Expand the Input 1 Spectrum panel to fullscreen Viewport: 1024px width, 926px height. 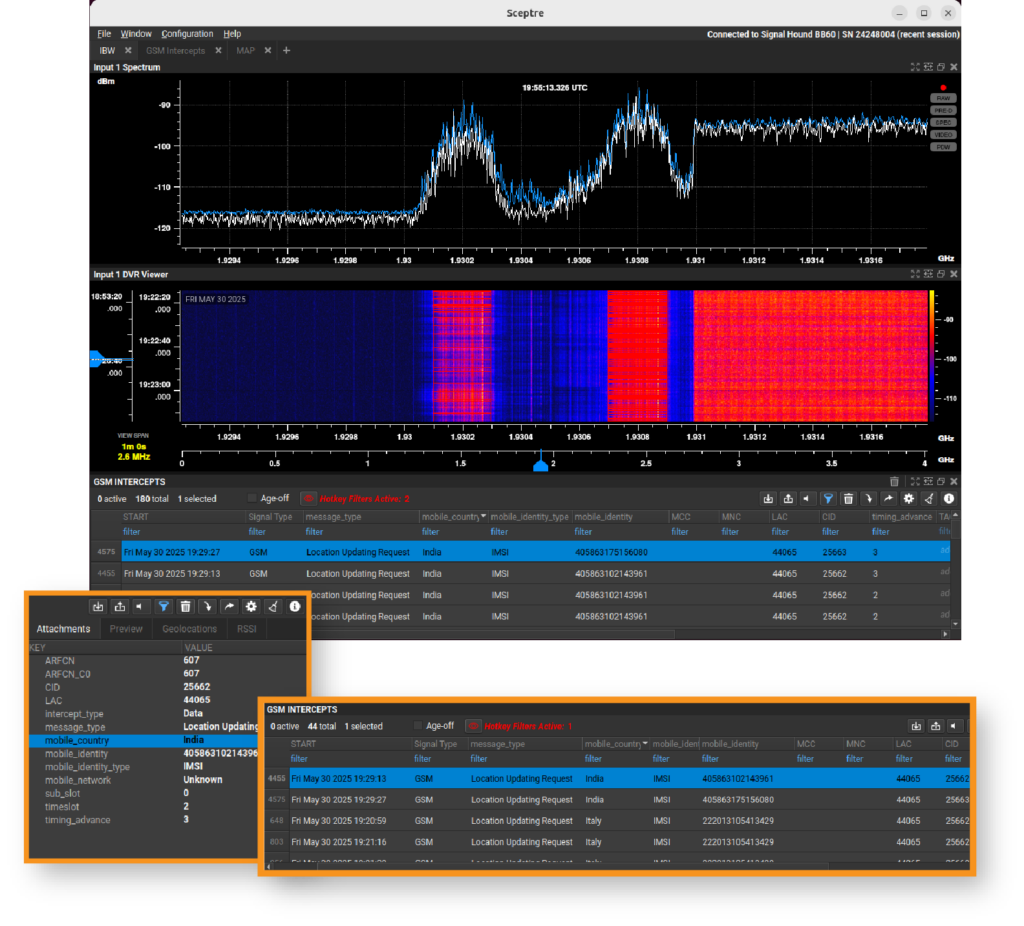click(x=914, y=67)
